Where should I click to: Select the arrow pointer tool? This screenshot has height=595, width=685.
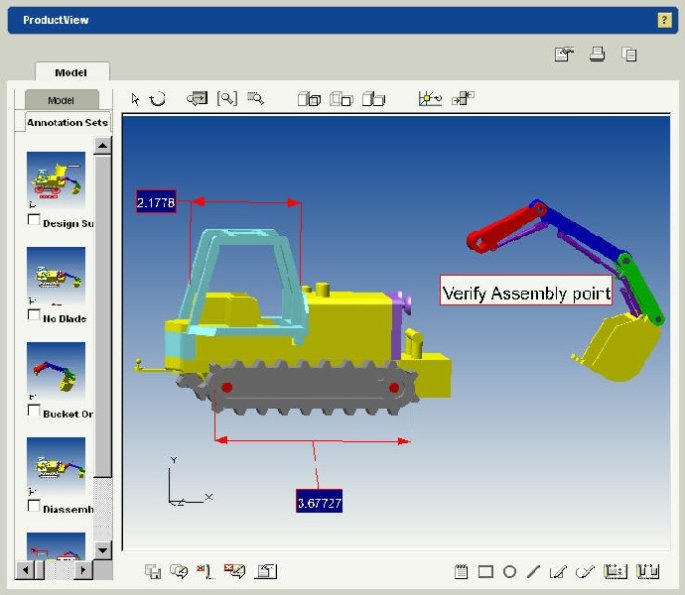pos(135,99)
